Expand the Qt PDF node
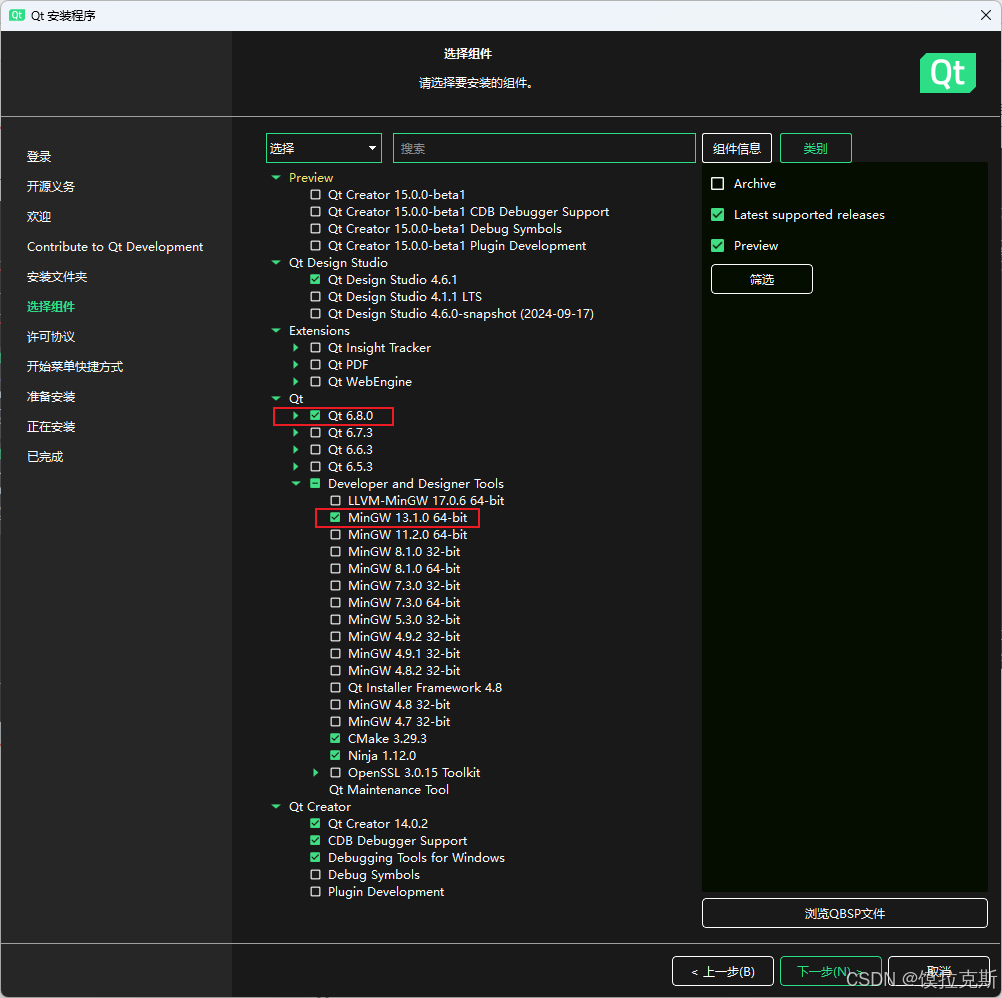The height and width of the screenshot is (998, 1002). point(296,364)
